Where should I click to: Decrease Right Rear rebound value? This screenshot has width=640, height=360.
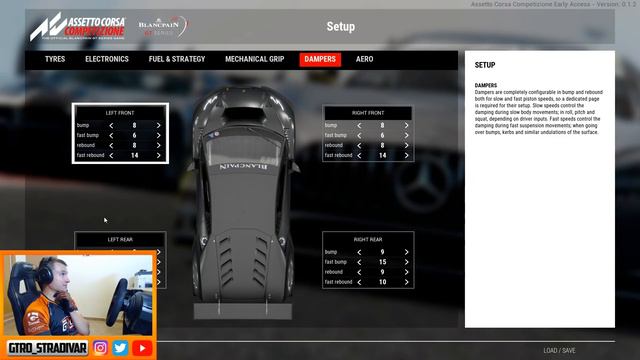coord(359,272)
